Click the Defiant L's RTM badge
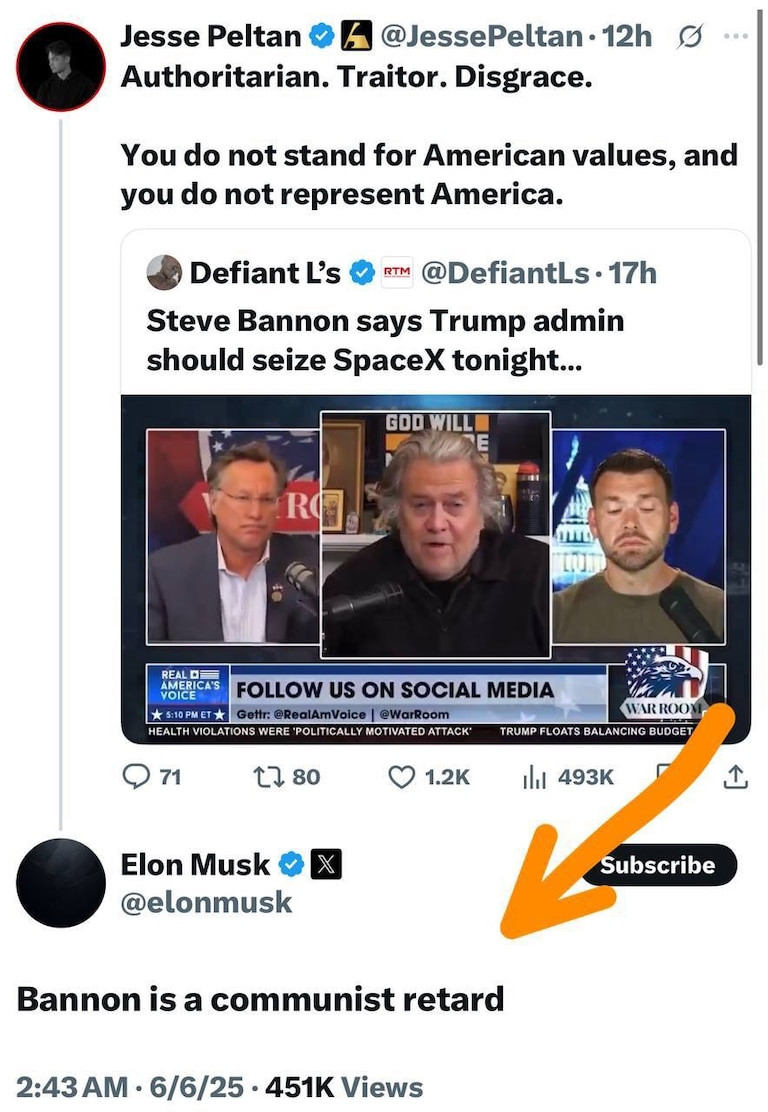 coord(397,272)
